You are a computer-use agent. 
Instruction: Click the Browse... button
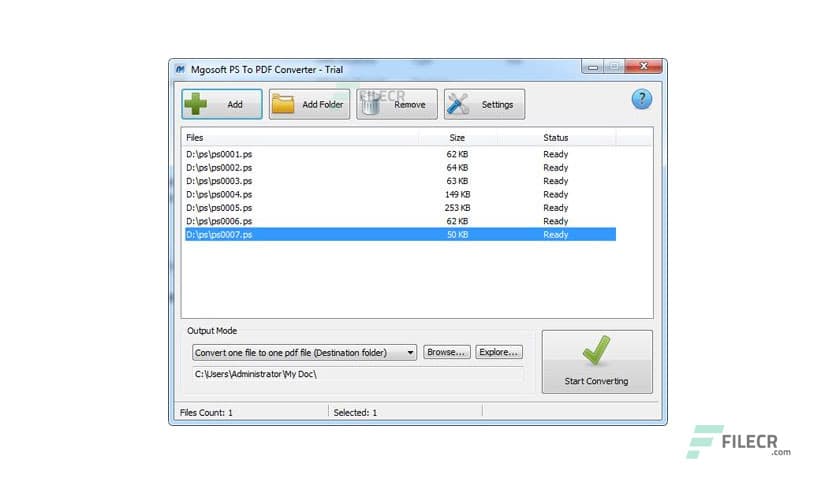(x=446, y=352)
